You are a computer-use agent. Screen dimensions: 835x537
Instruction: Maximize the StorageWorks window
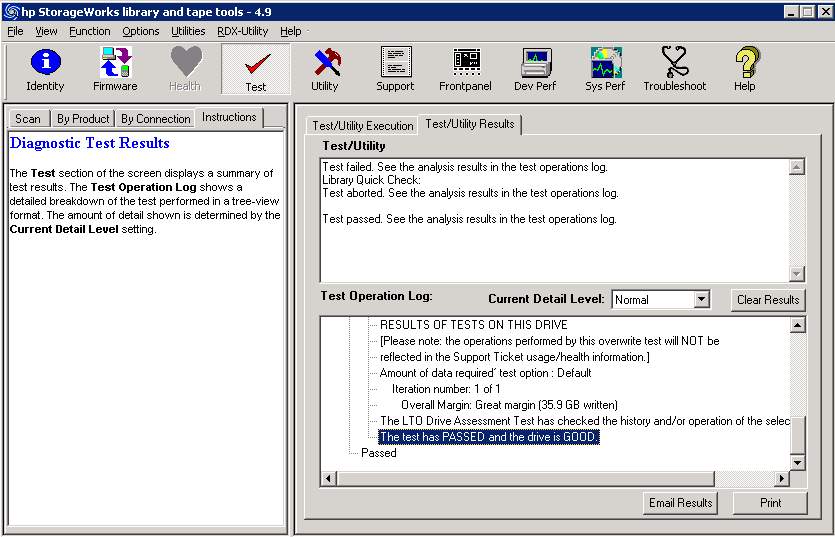coord(807,11)
